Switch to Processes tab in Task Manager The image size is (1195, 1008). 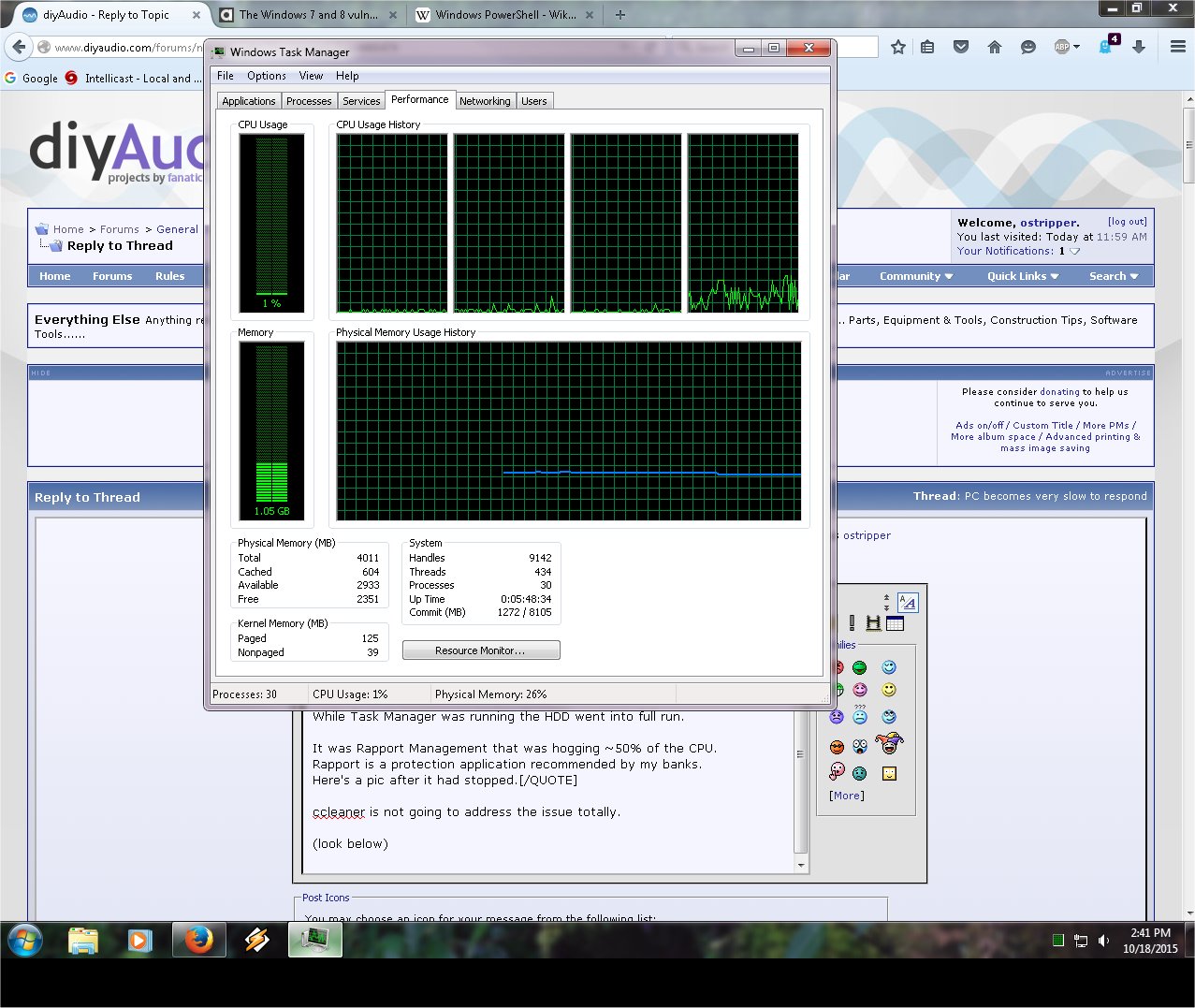pyautogui.click(x=309, y=101)
